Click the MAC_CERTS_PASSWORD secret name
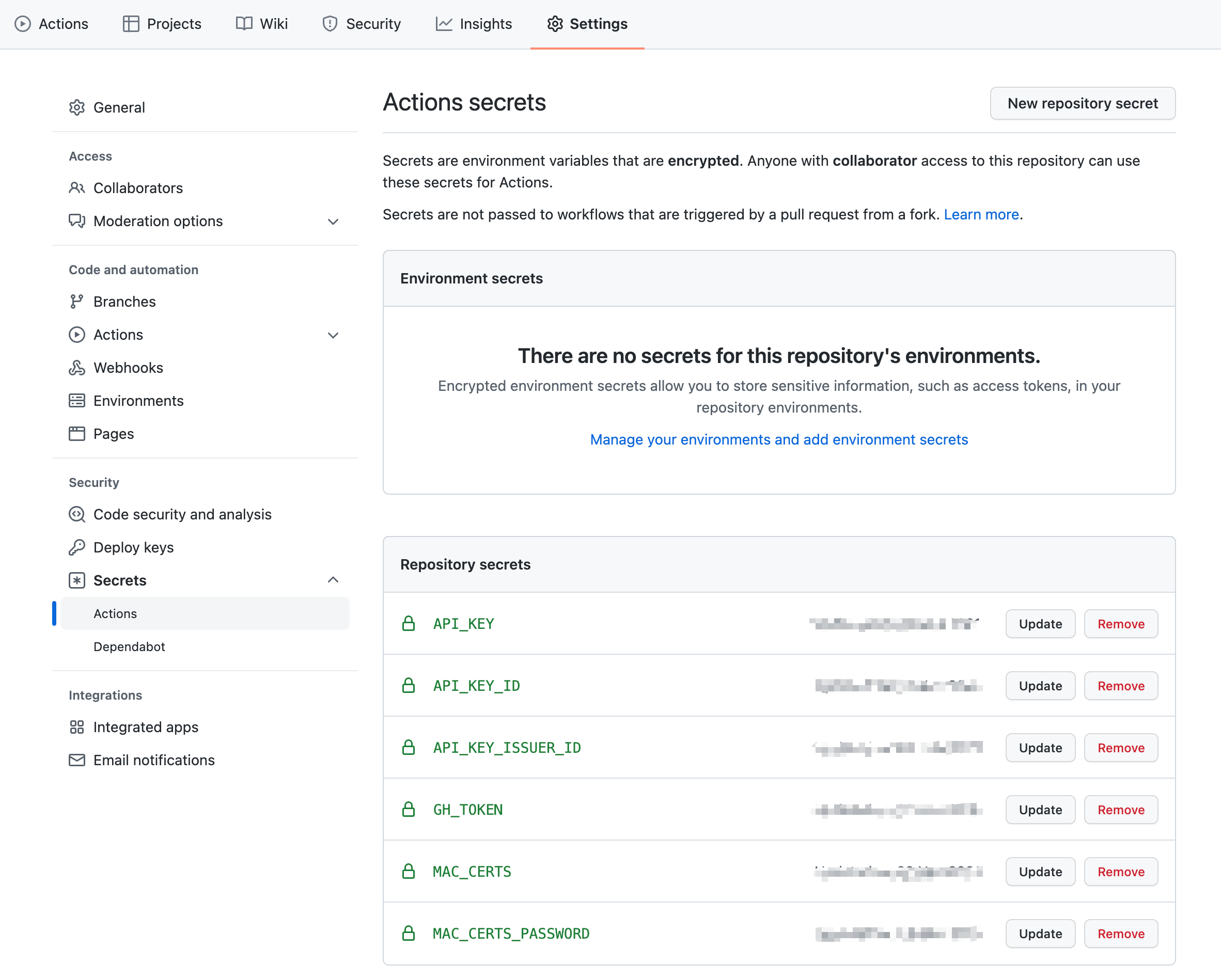1221x980 pixels. click(511, 934)
